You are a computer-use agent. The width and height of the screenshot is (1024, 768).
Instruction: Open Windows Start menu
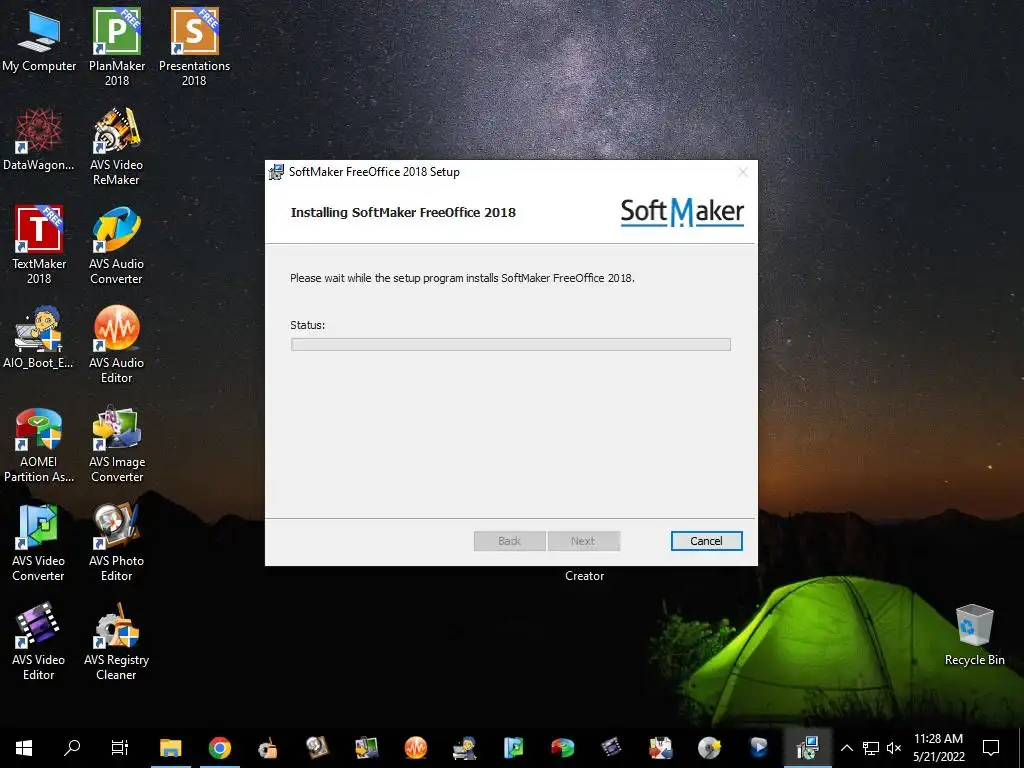[x=24, y=747]
